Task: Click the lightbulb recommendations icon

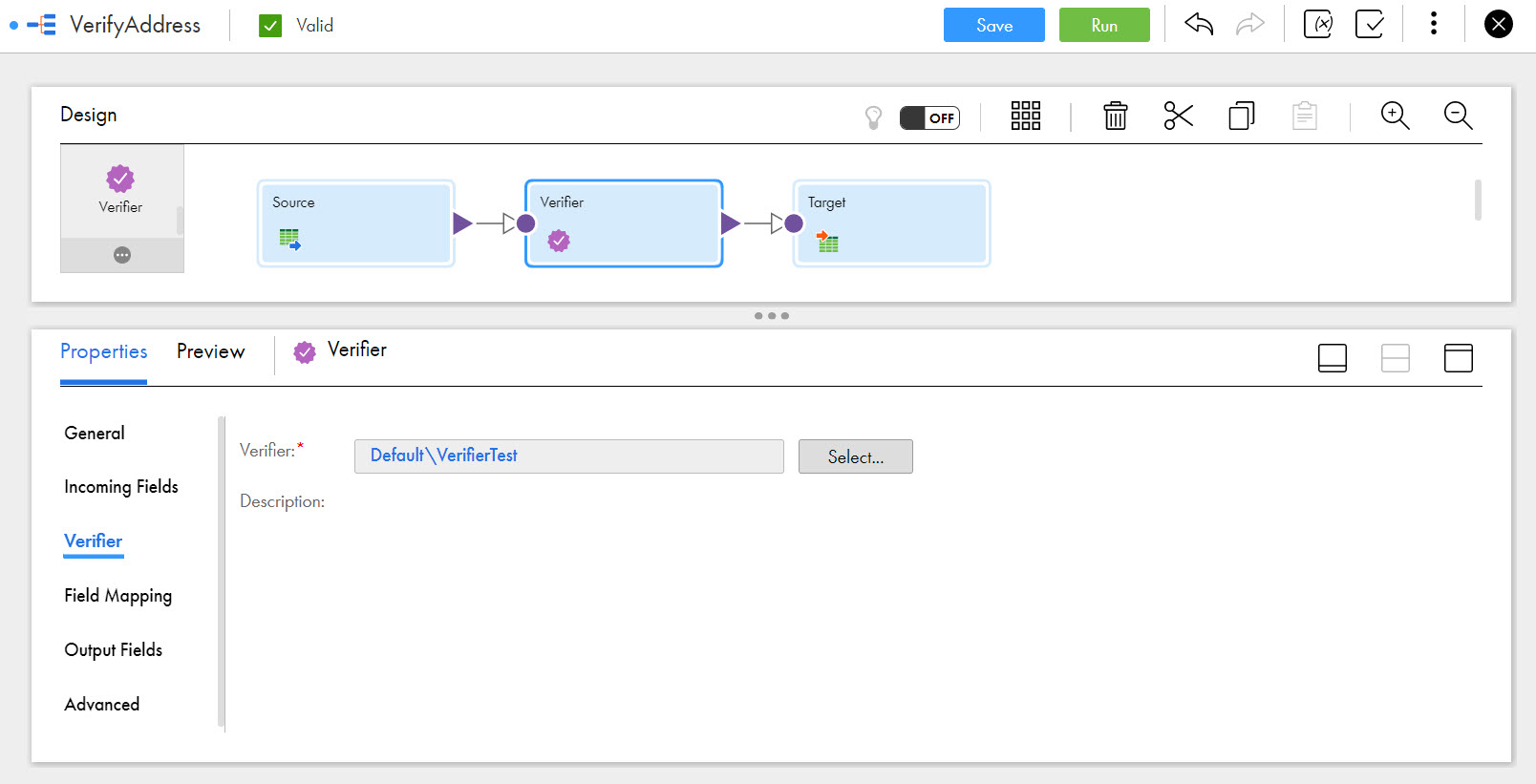Action: pyautogui.click(x=873, y=117)
